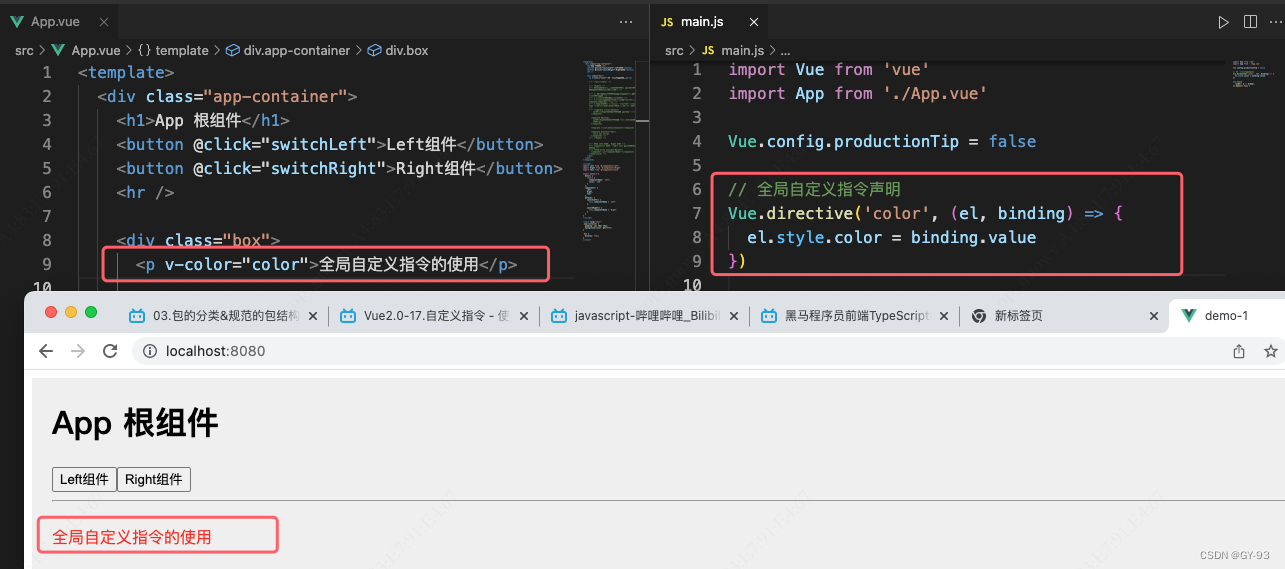
Task: Maximize the browser window with green button
Action: [91, 312]
